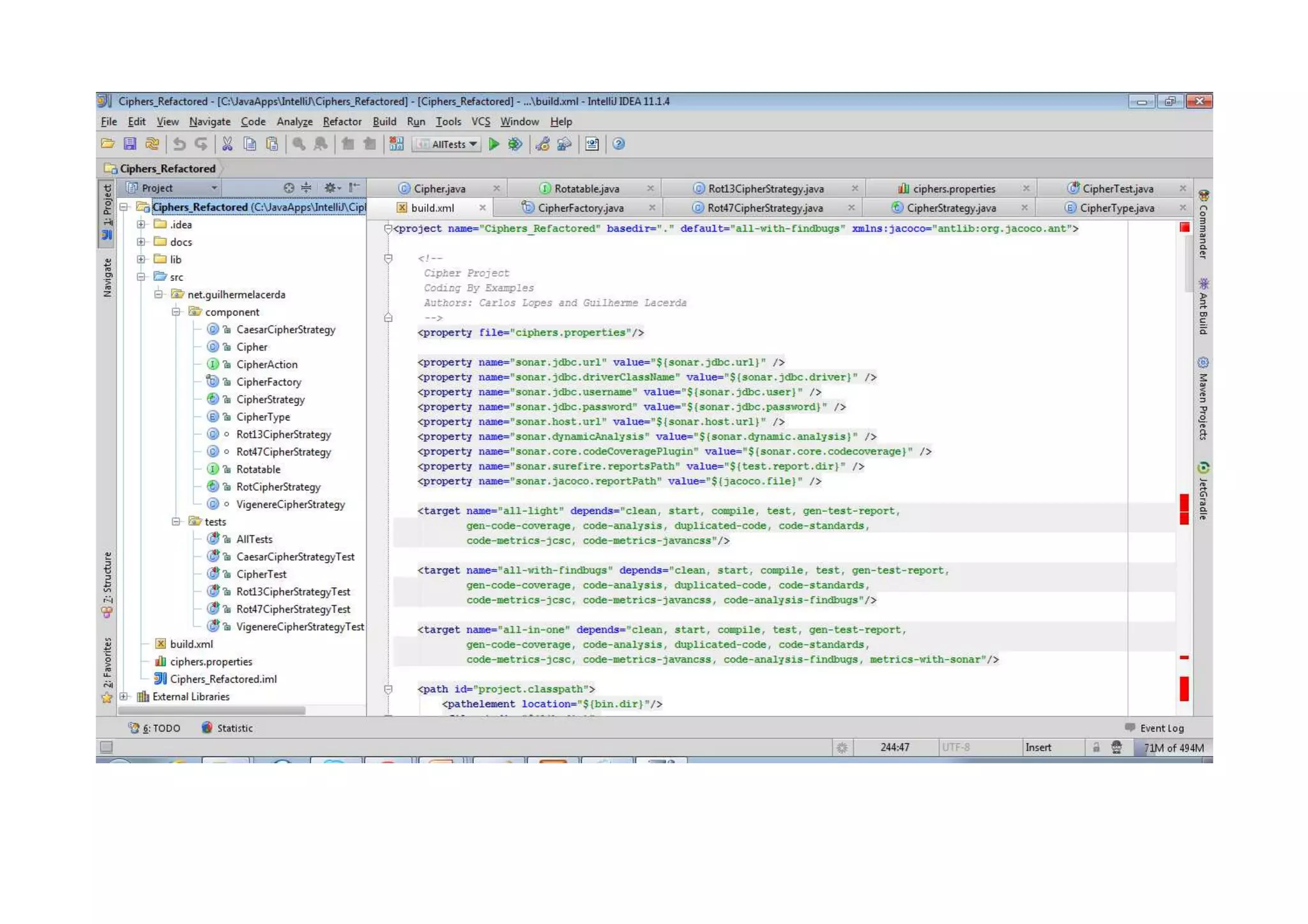The height and width of the screenshot is (924, 1308).
Task: Open the TODO tool window button
Action: coord(155,728)
